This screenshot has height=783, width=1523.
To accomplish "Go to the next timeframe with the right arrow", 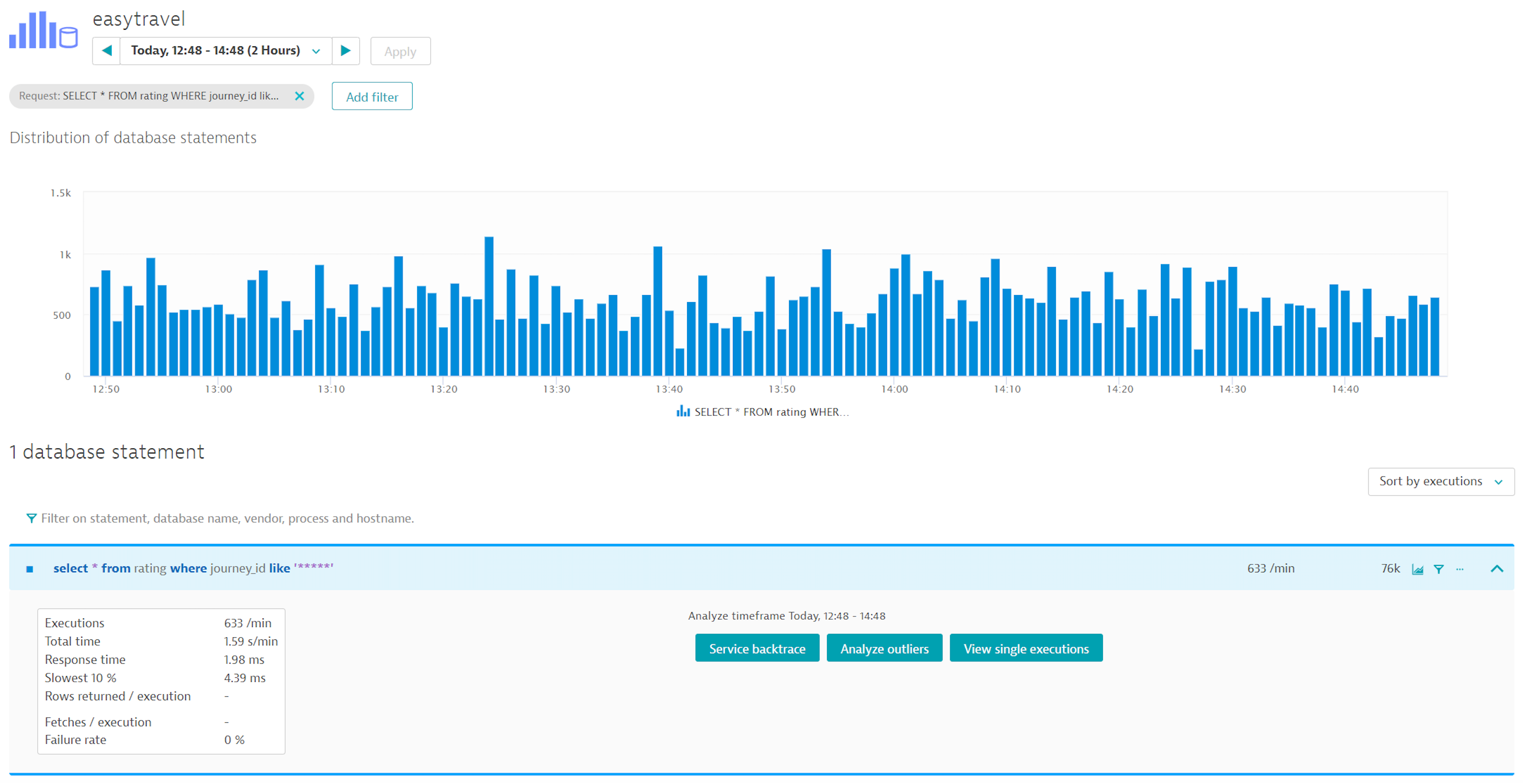I will click(345, 51).
